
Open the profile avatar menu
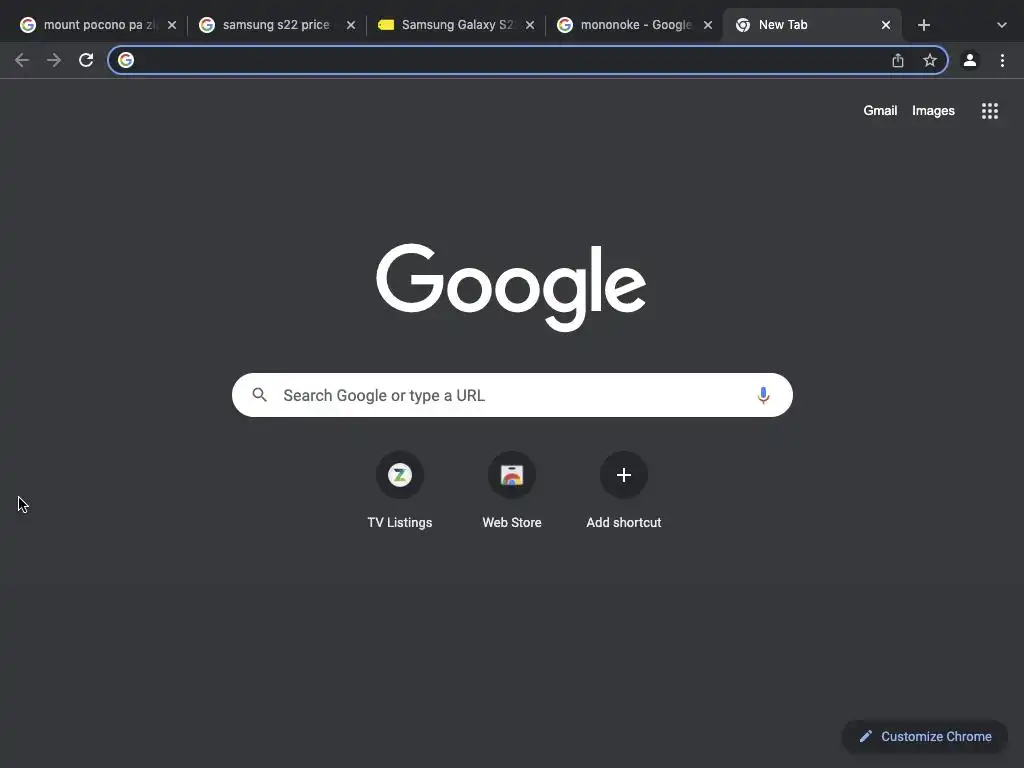[970, 61]
